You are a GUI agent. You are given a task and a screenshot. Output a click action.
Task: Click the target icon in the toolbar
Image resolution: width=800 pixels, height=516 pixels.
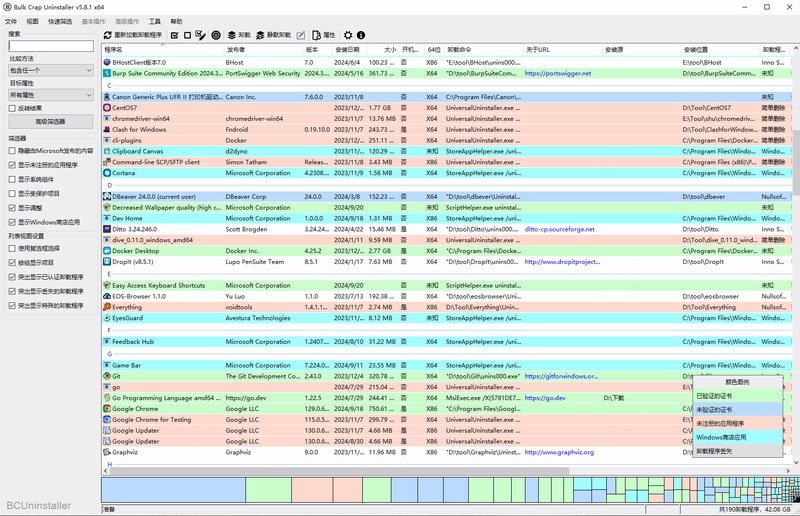pyautogui.click(x=217, y=35)
